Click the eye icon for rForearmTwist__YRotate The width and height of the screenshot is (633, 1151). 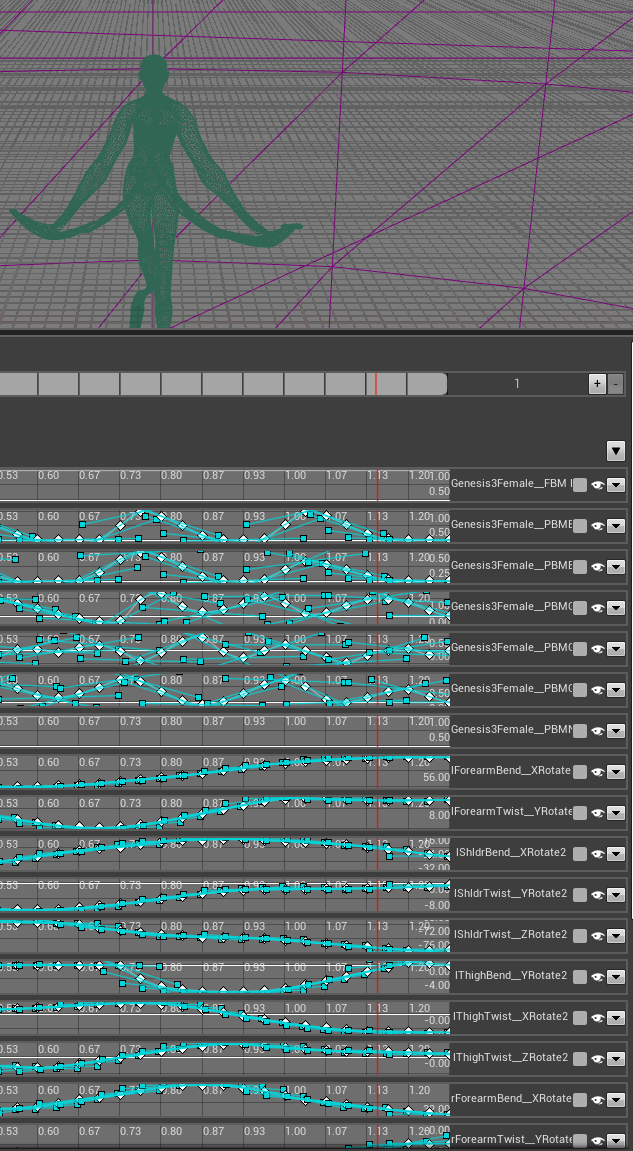coord(598,1141)
